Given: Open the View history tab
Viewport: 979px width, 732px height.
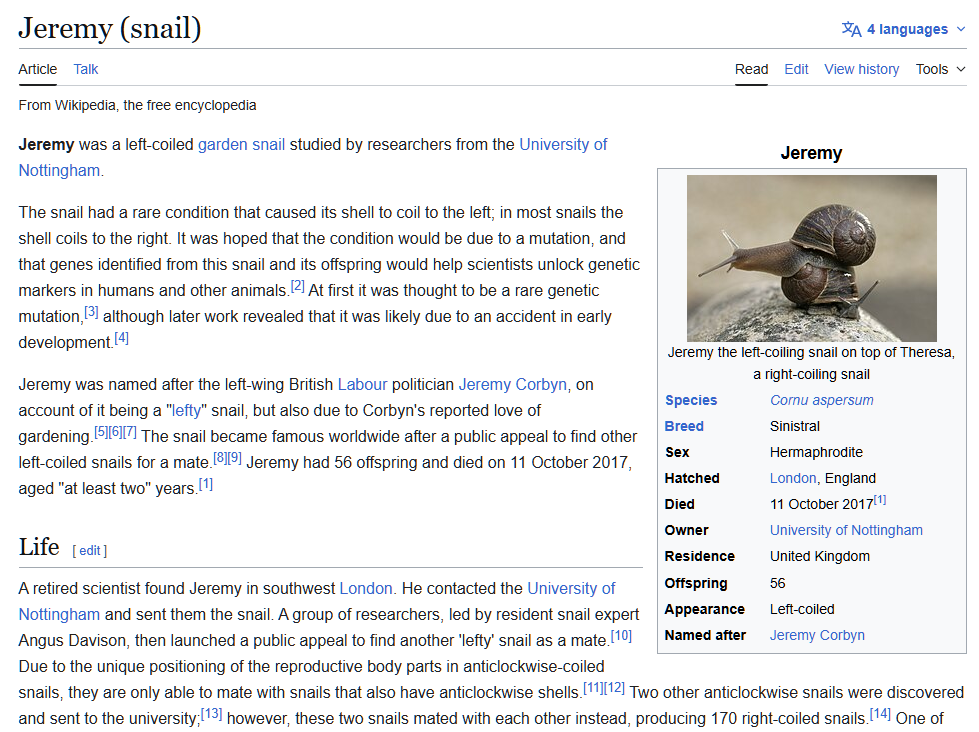Looking at the screenshot, I should 862,69.
